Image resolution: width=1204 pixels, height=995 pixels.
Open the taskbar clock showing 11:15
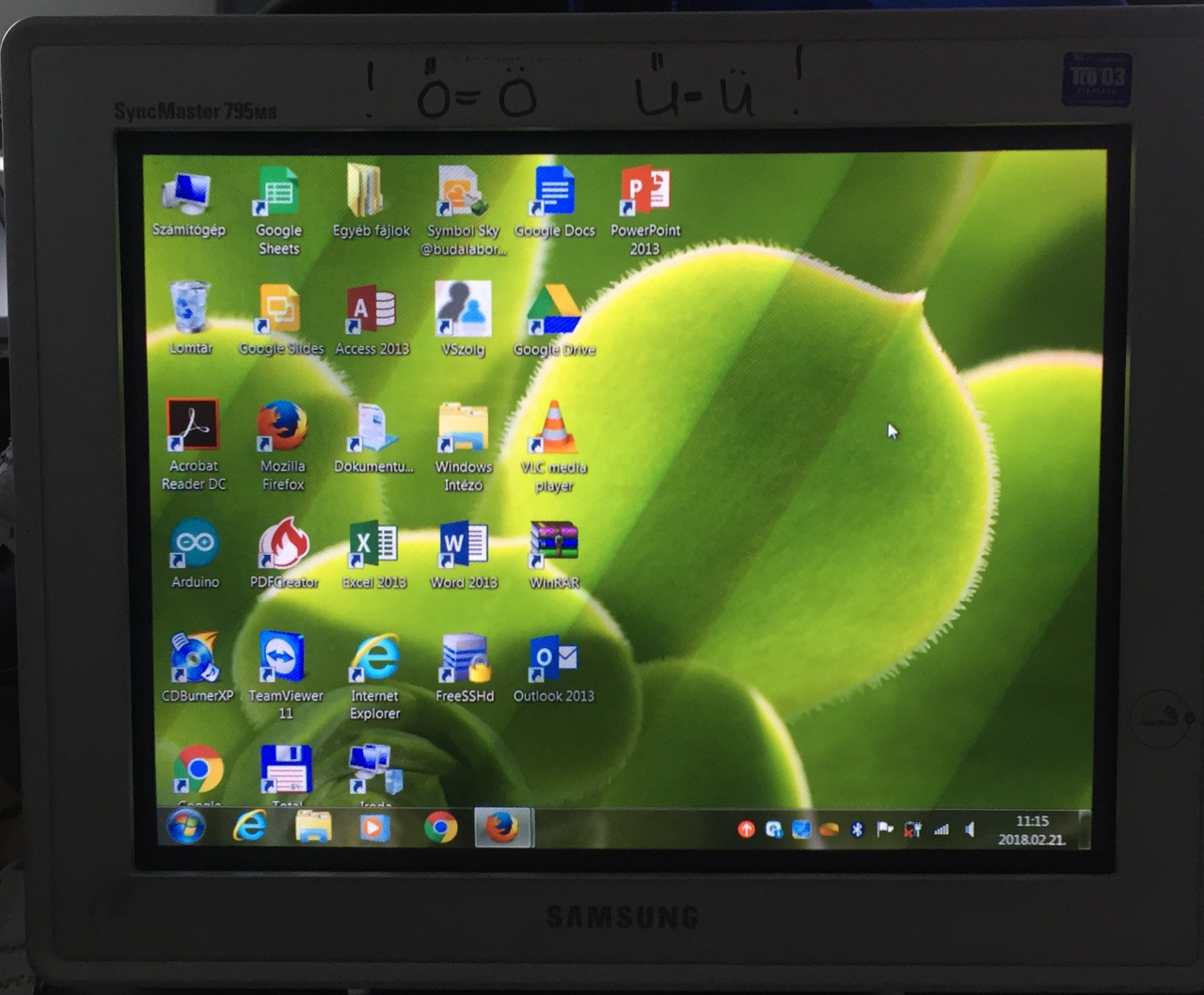1032,829
